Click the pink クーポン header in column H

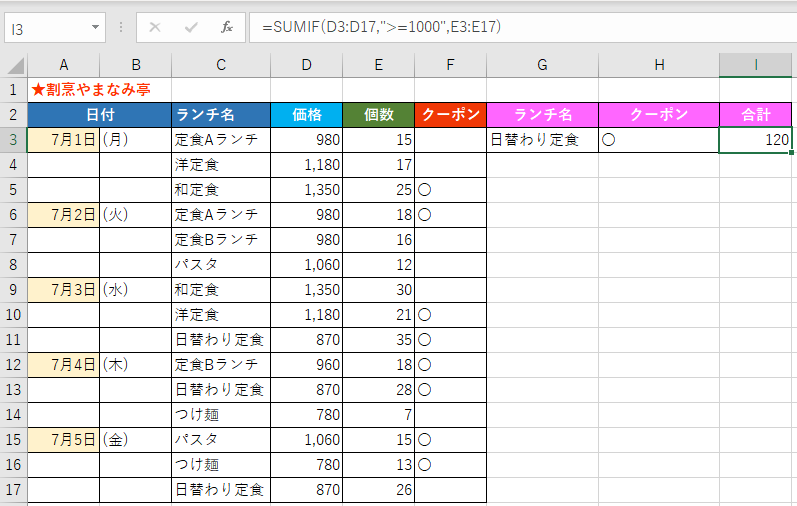pos(659,115)
